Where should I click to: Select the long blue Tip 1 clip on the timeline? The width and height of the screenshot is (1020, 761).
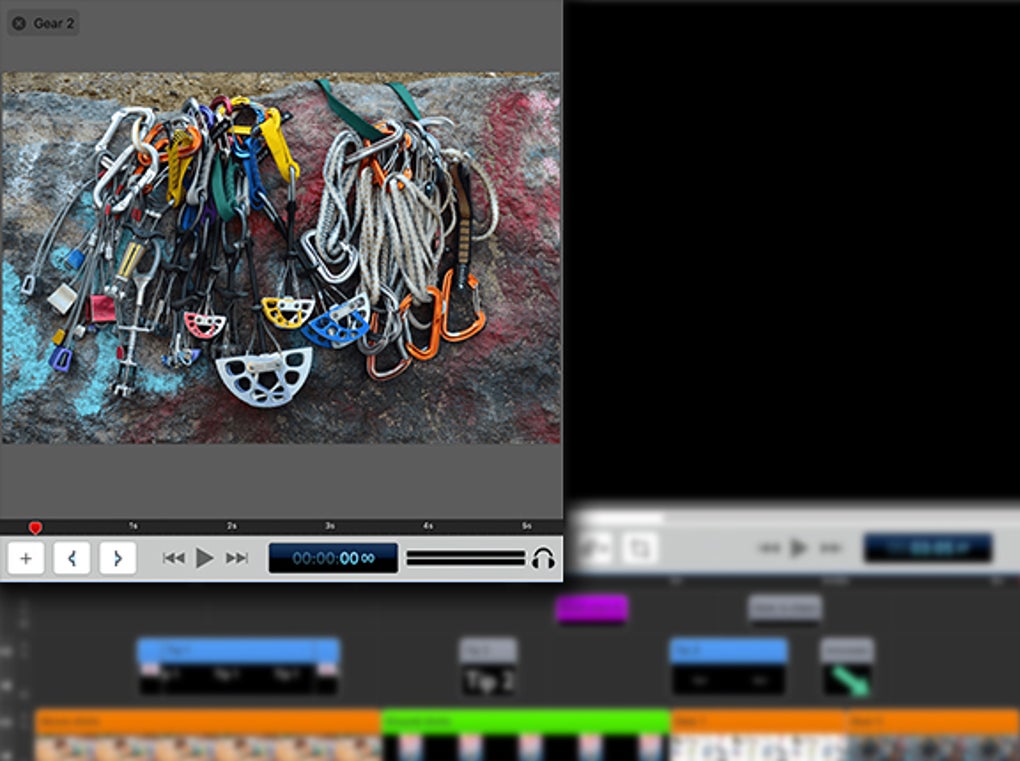(238, 667)
